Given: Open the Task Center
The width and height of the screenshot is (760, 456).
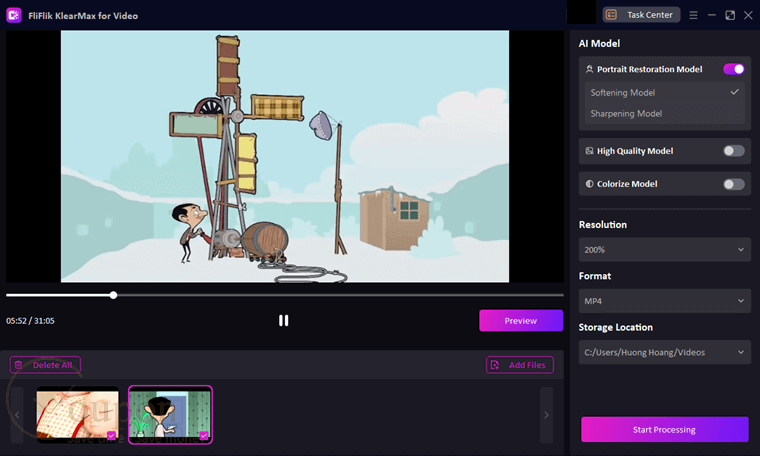Looking at the screenshot, I should [641, 15].
